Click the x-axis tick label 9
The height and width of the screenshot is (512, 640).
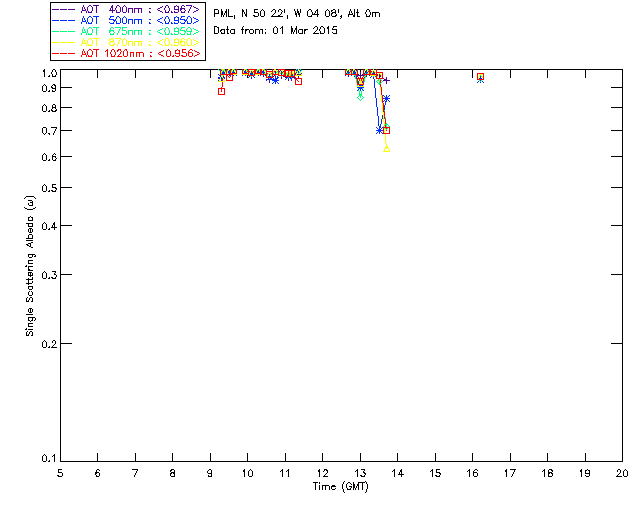pos(210,473)
